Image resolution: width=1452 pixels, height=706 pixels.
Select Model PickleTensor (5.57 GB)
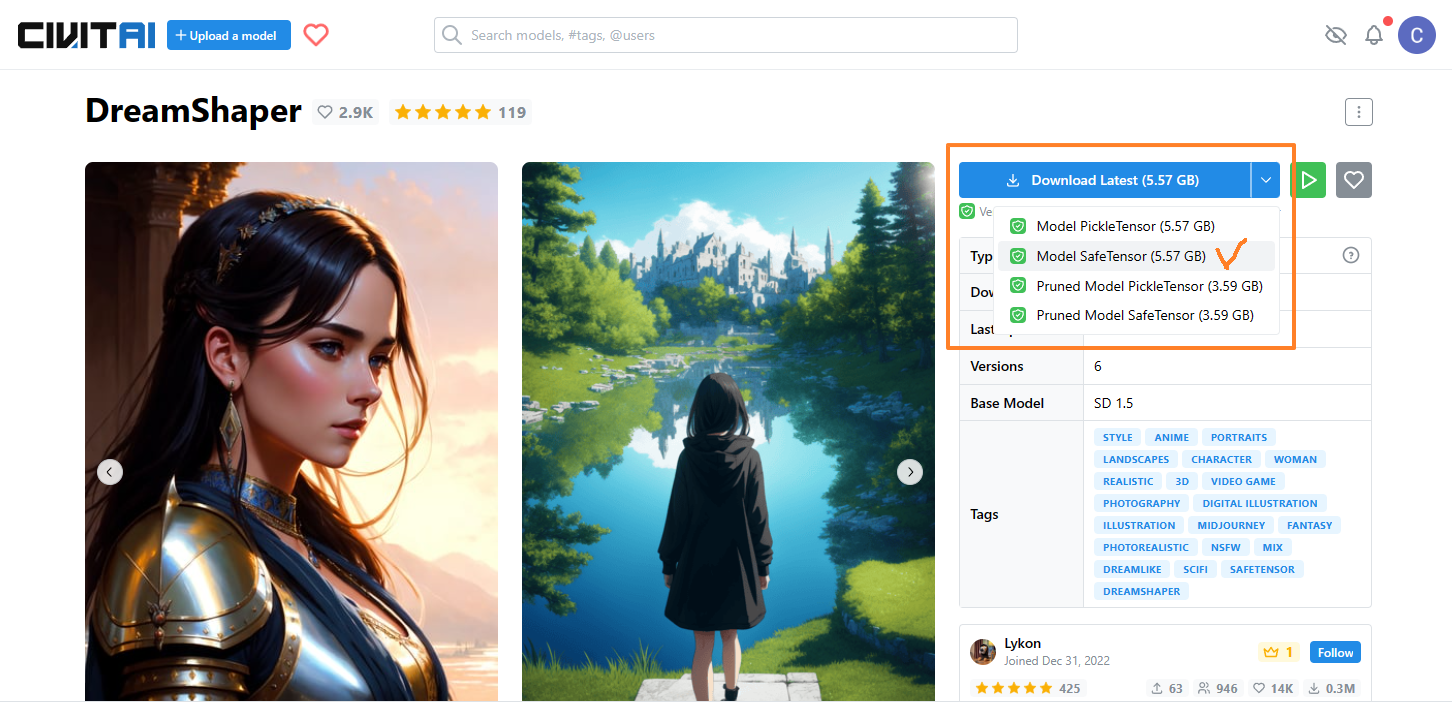1136,227
